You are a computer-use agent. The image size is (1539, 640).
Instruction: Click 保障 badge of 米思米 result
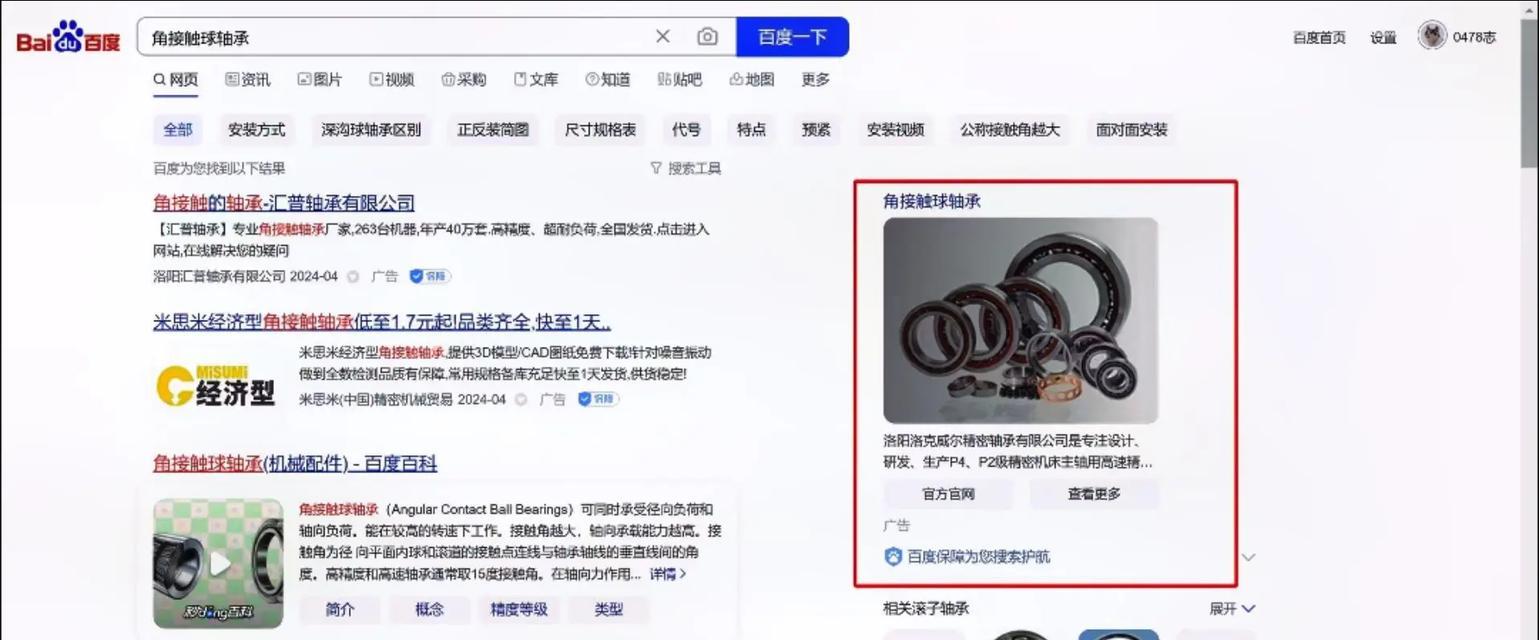598,399
